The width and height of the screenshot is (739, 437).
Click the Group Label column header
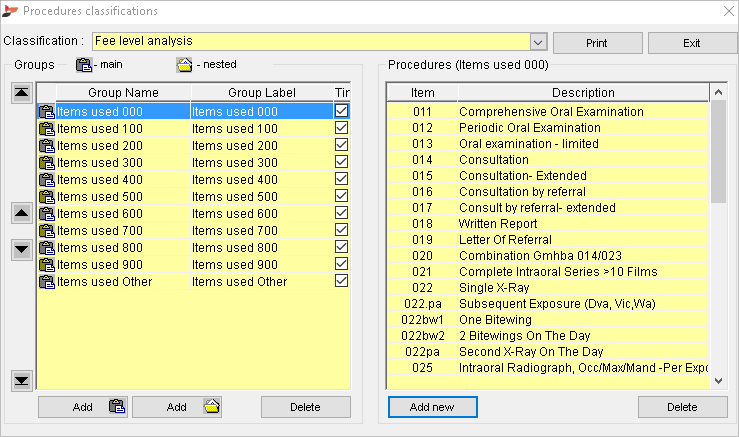(x=262, y=92)
